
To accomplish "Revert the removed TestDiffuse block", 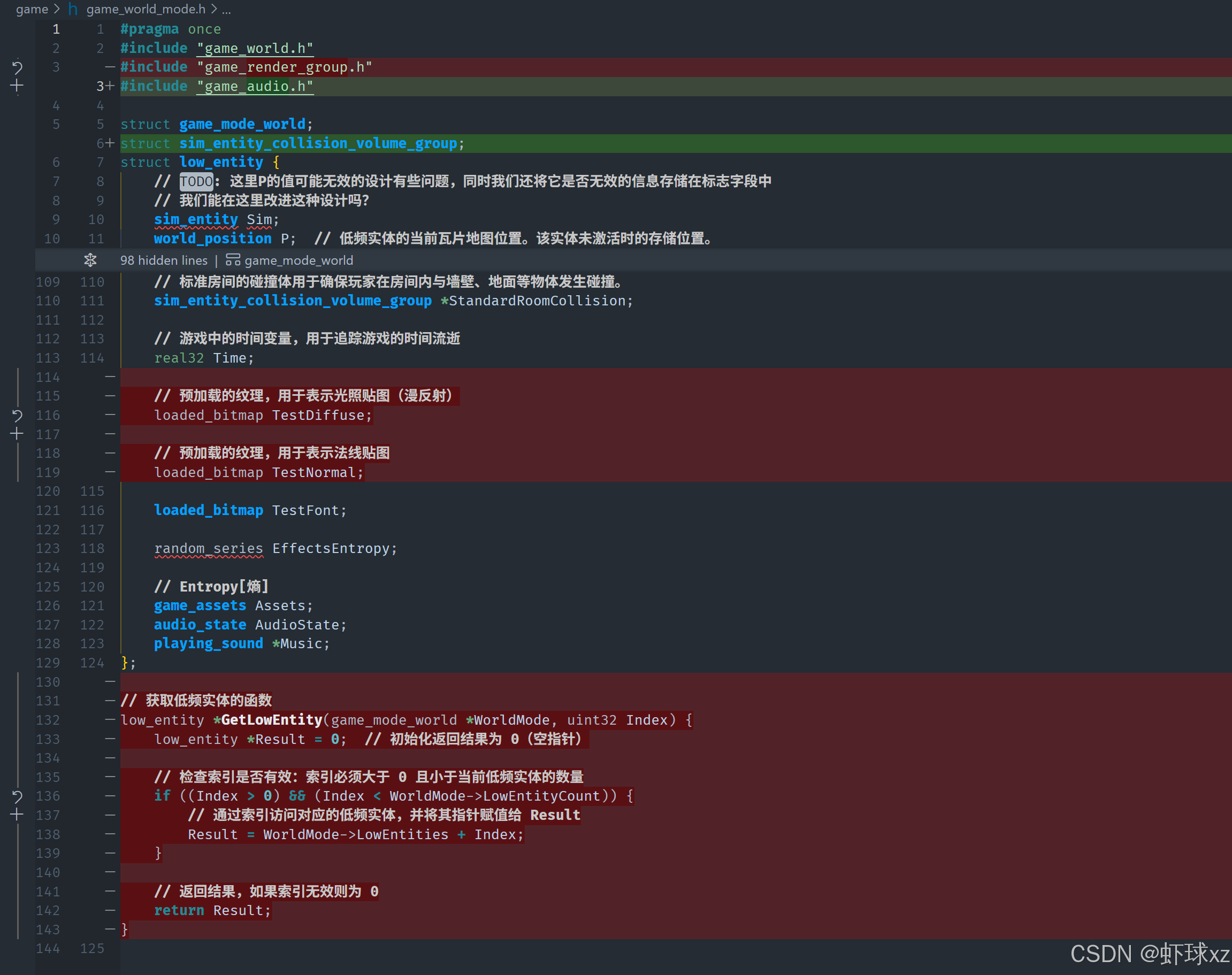I will [17, 416].
